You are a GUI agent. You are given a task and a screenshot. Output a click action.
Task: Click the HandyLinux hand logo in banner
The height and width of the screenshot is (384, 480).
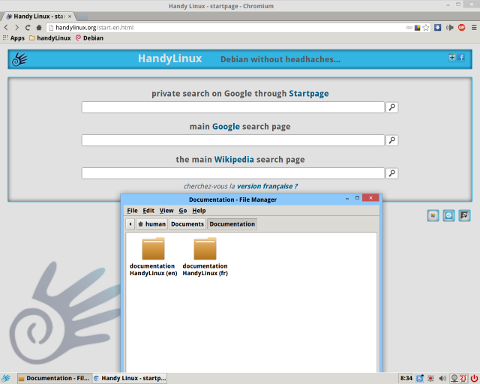pos(20,59)
